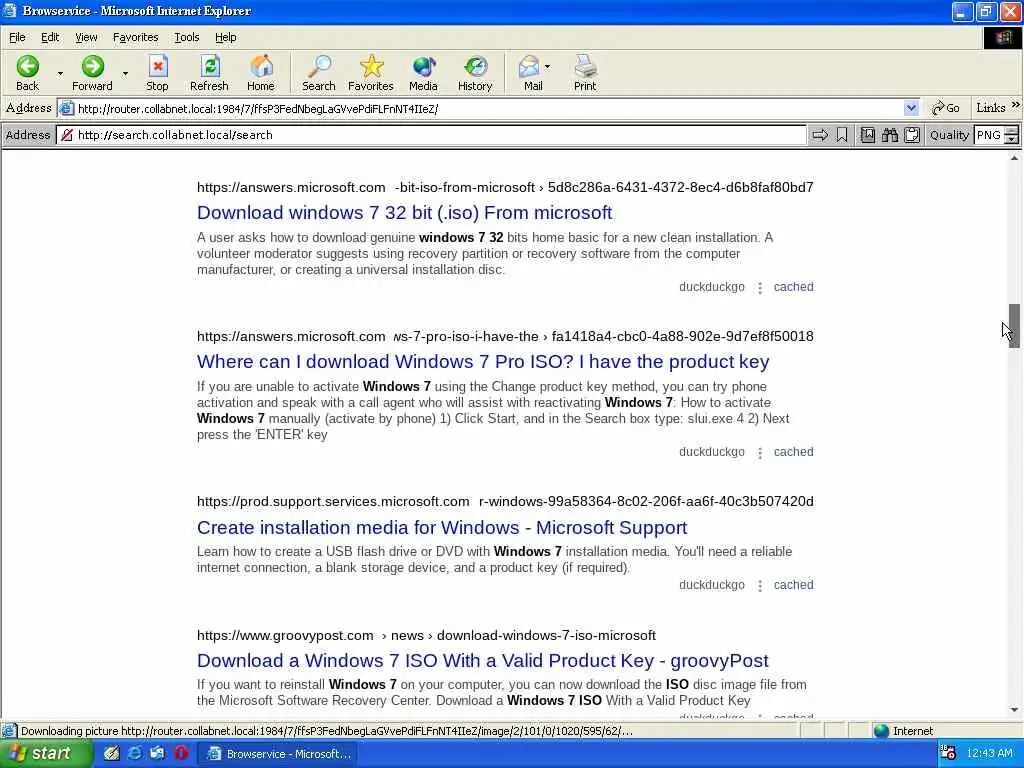Click the Browservice taskbar button

pos(278,754)
